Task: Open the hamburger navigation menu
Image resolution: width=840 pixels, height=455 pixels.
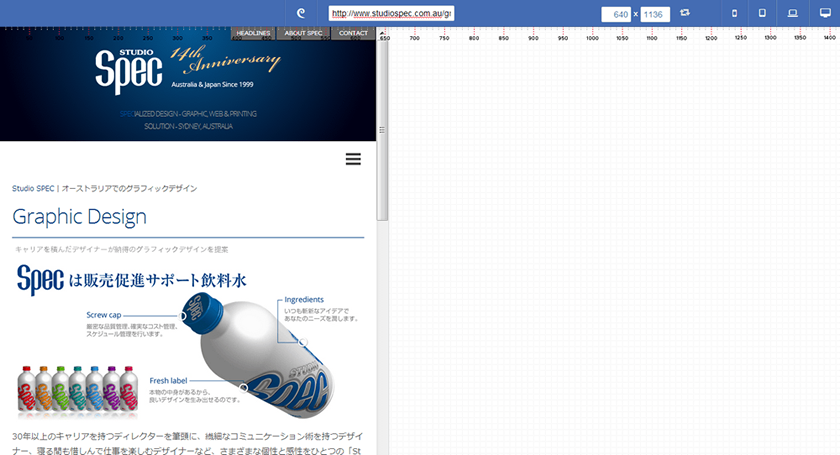Action: pos(353,159)
